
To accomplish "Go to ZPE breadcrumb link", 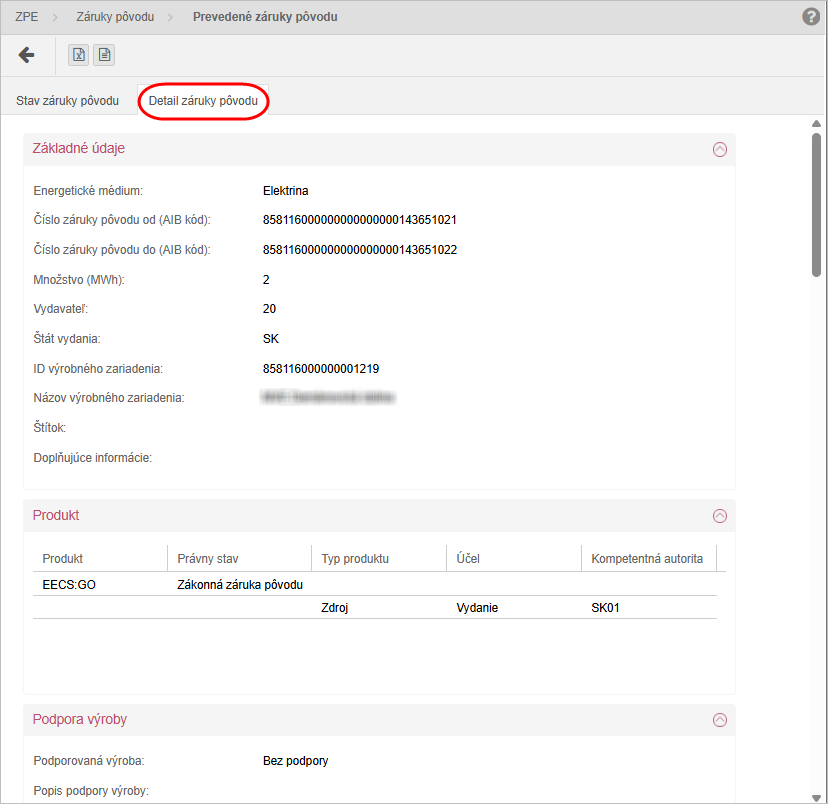I will tap(27, 17).
